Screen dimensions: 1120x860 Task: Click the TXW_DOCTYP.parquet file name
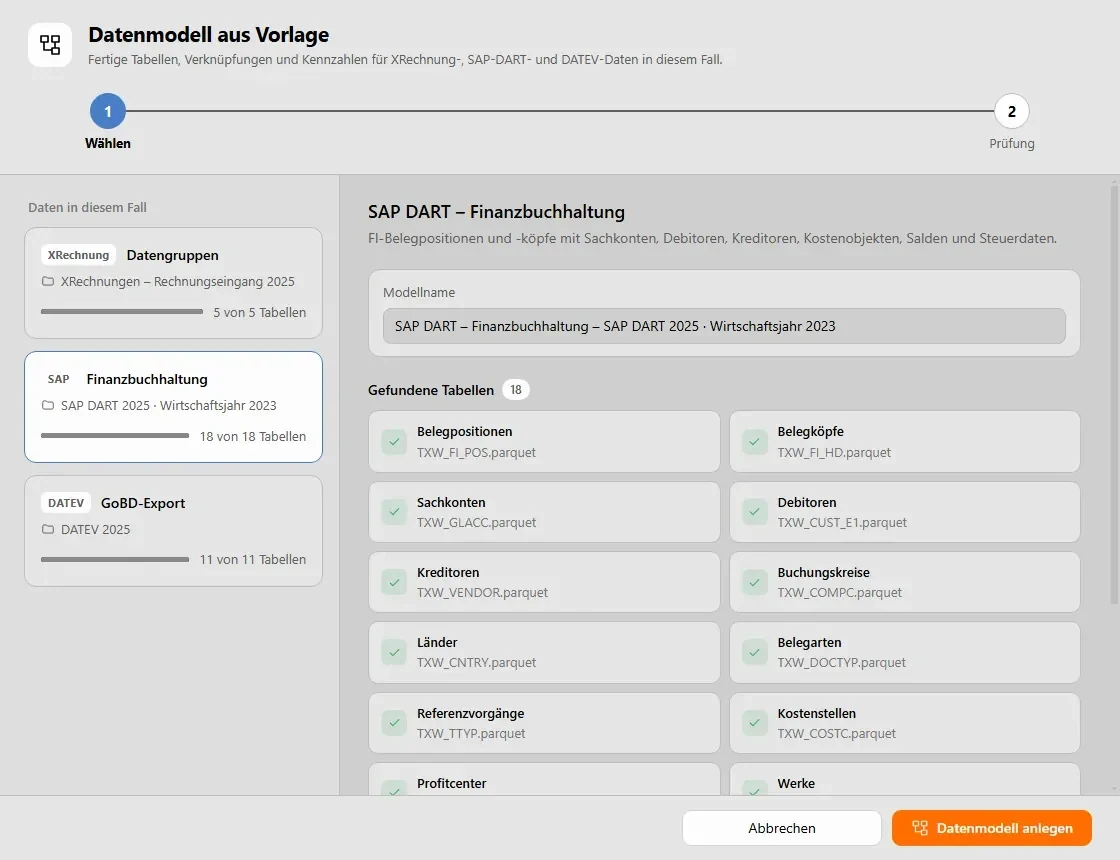coord(841,662)
